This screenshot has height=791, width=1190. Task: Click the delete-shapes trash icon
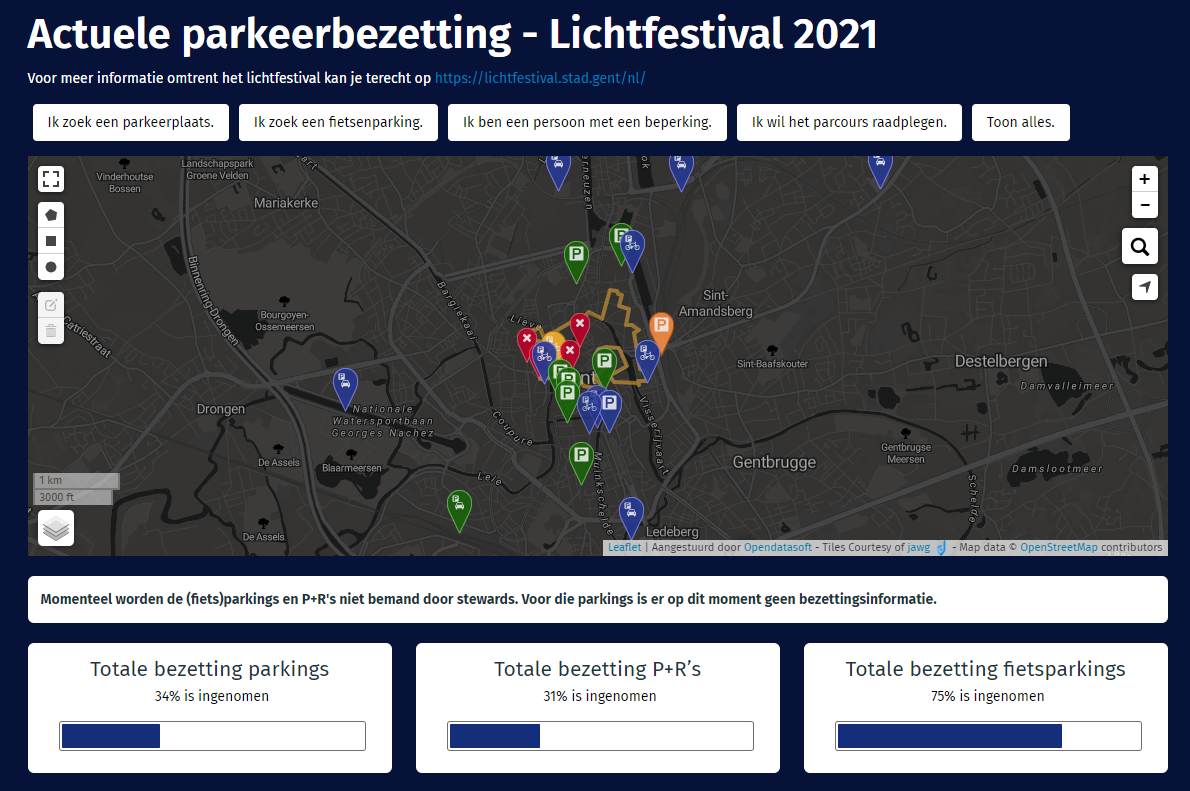click(50, 329)
